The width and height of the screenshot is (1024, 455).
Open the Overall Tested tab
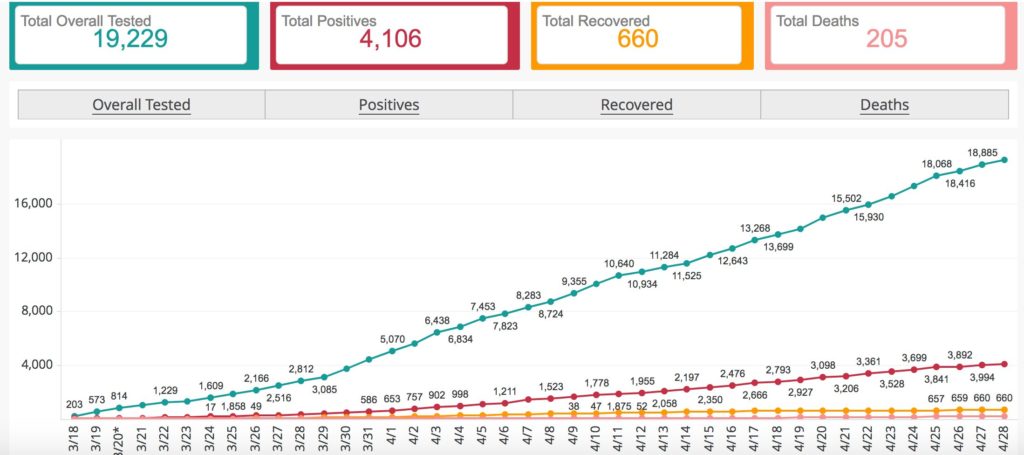point(141,104)
